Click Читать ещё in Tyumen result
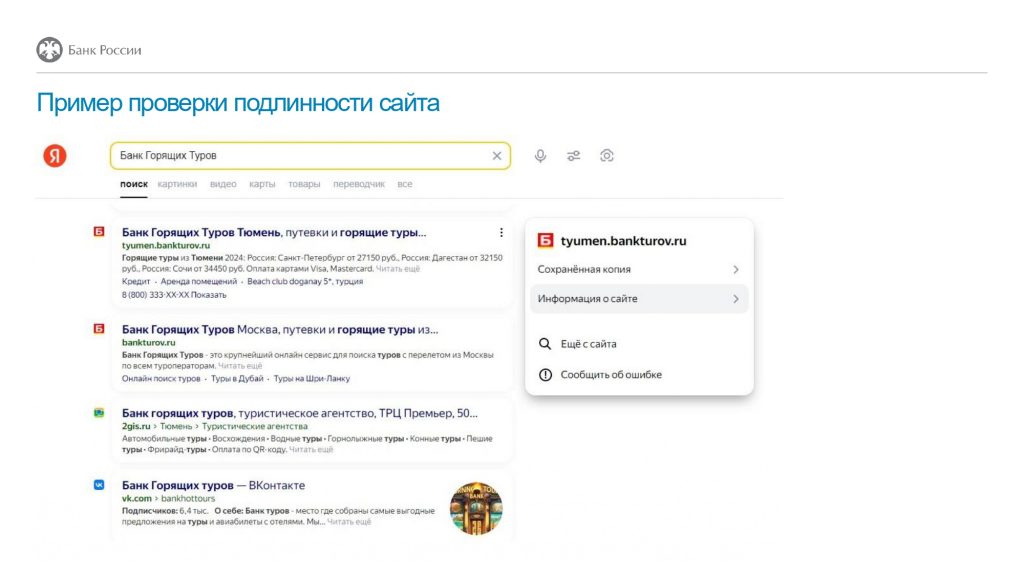 click(x=398, y=268)
